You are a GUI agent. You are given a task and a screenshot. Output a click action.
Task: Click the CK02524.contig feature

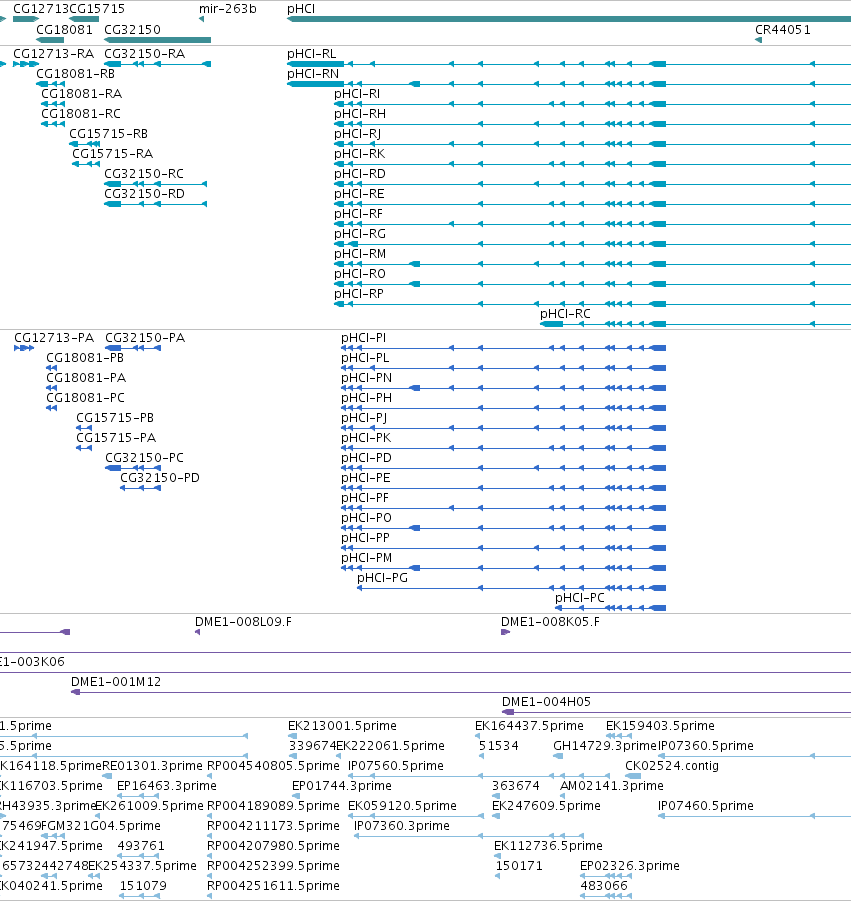672,766
